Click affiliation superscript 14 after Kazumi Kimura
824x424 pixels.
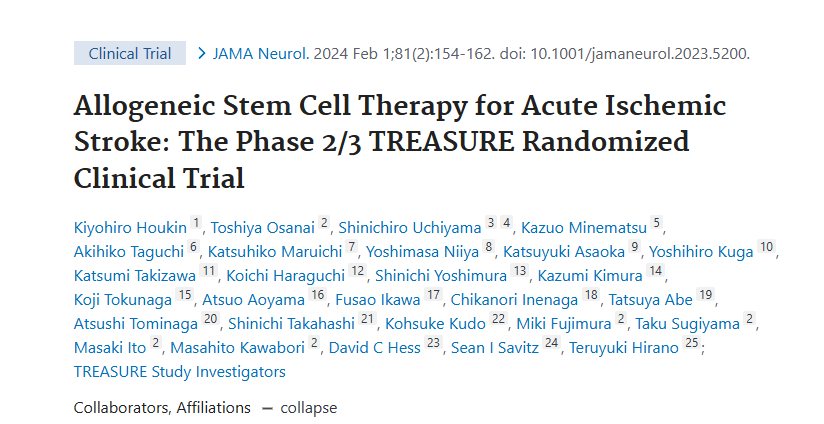[x=656, y=273]
